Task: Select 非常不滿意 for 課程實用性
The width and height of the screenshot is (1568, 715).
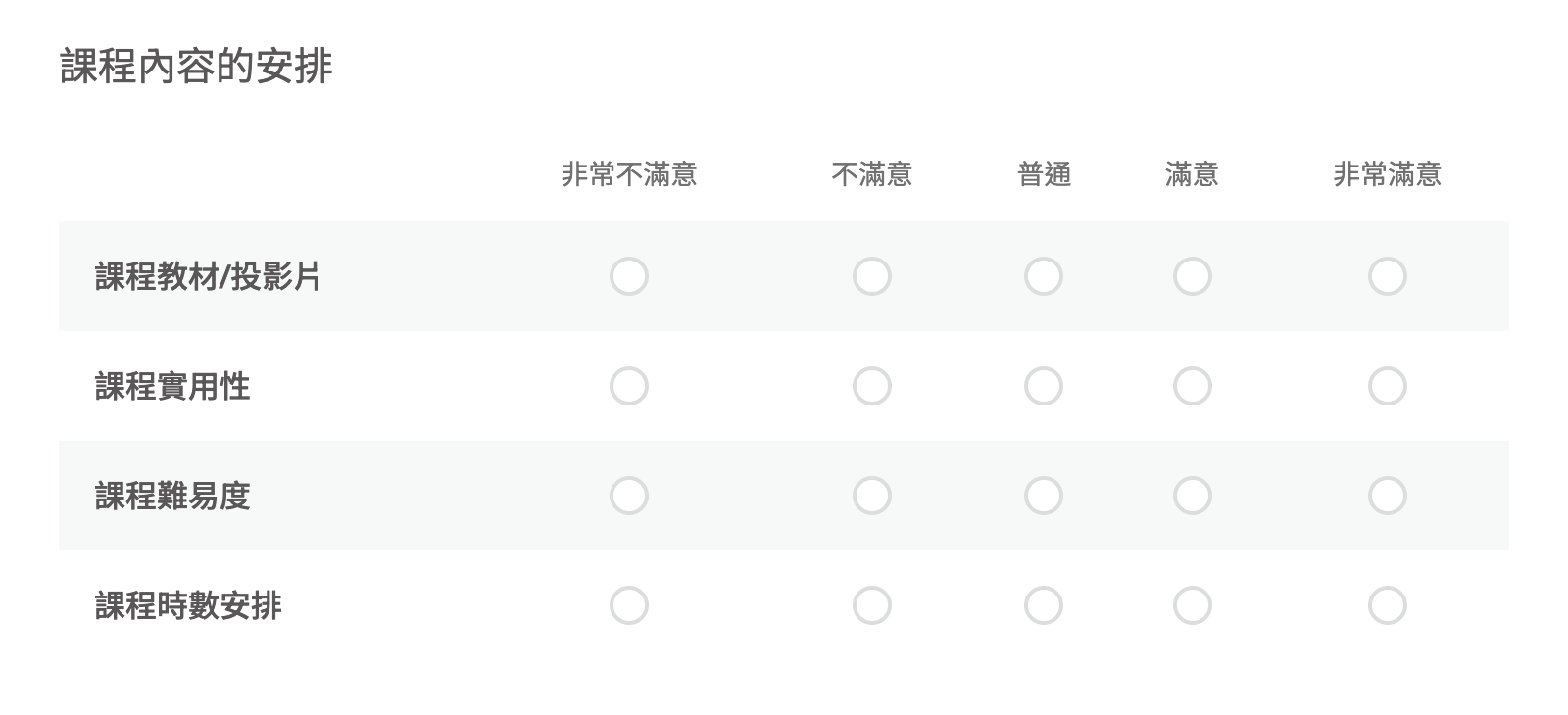Action: tap(628, 387)
